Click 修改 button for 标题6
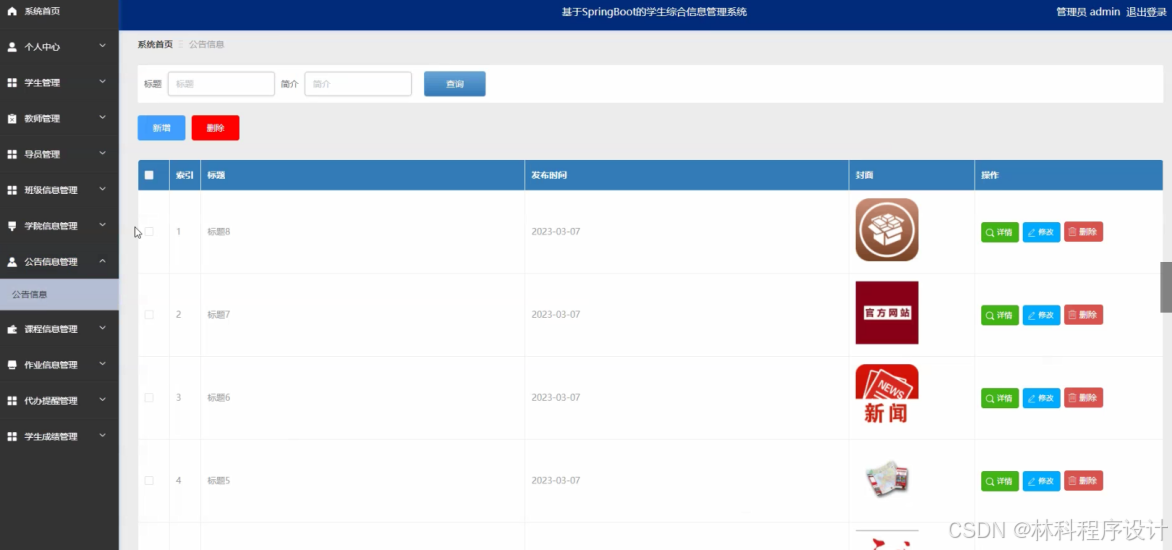 [x=1041, y=398]
